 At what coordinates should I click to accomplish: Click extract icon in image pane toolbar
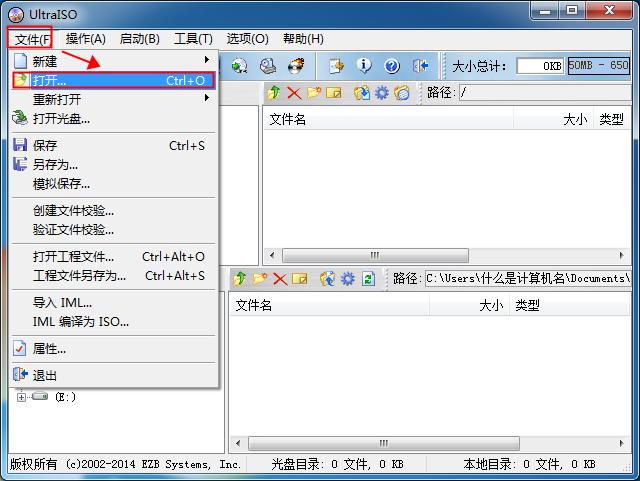(362, 93)
